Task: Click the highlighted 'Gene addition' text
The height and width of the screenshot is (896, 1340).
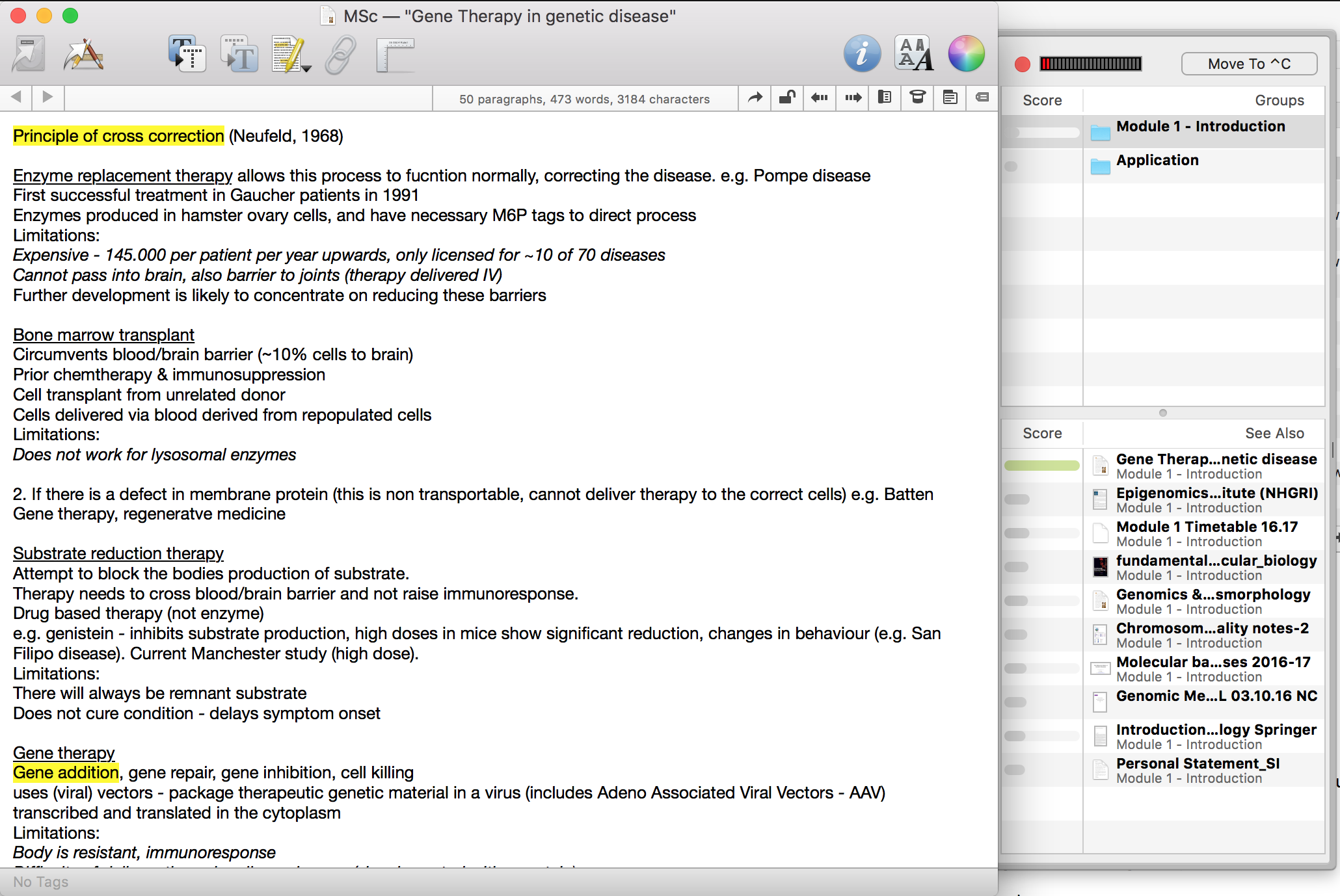Action: pos(66,772)
